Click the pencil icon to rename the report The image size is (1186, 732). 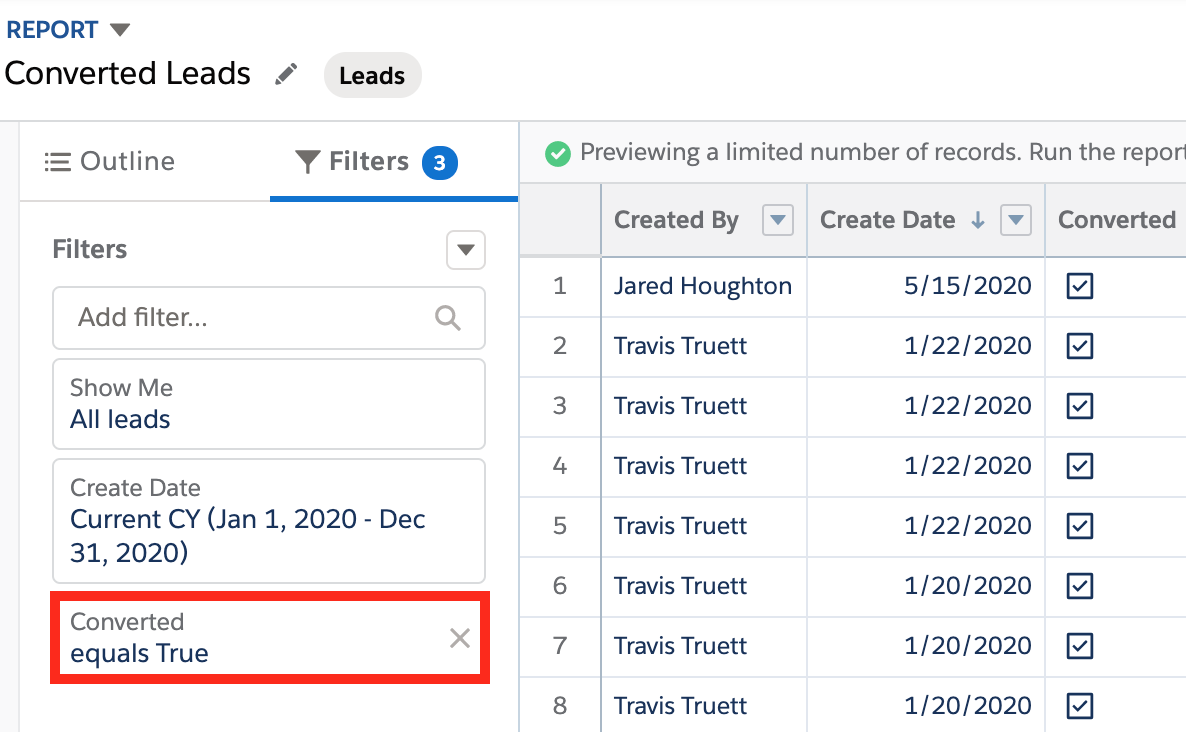coord(287,74)
